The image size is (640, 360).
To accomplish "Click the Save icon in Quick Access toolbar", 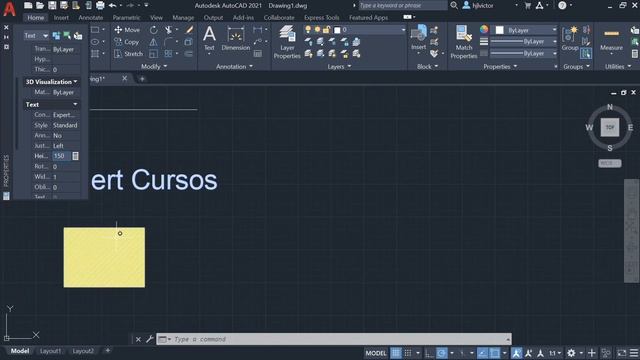I will click(x=52, y=5).
